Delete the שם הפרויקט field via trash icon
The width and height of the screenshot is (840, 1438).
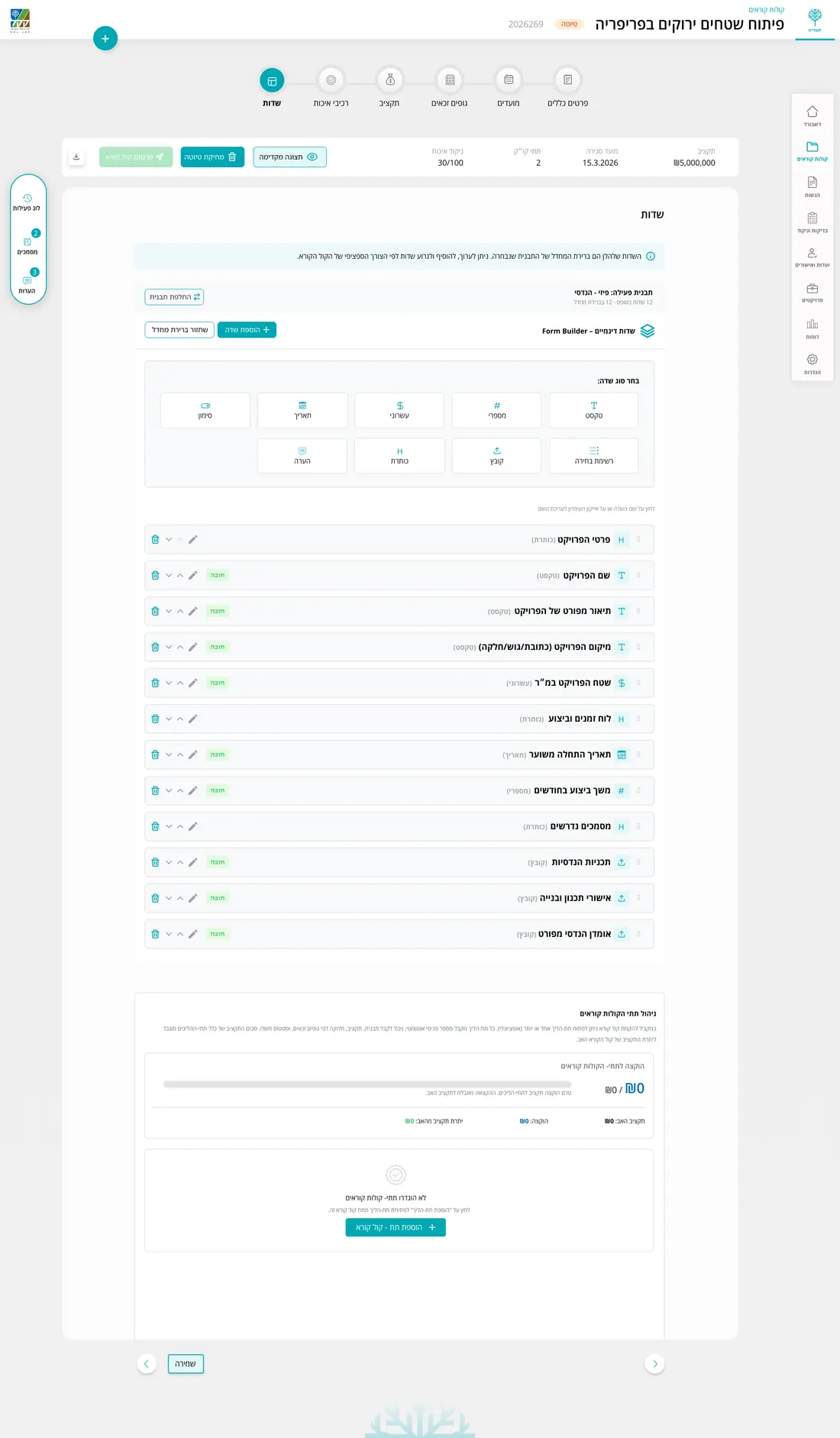(x=155, y=575)
